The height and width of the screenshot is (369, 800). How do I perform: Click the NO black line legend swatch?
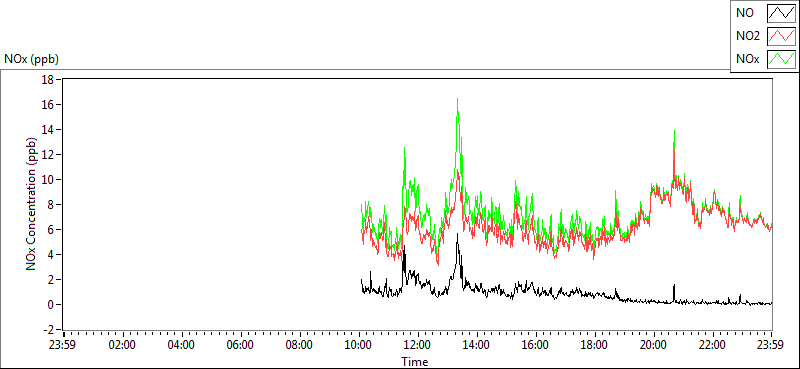tap(782, 13)
